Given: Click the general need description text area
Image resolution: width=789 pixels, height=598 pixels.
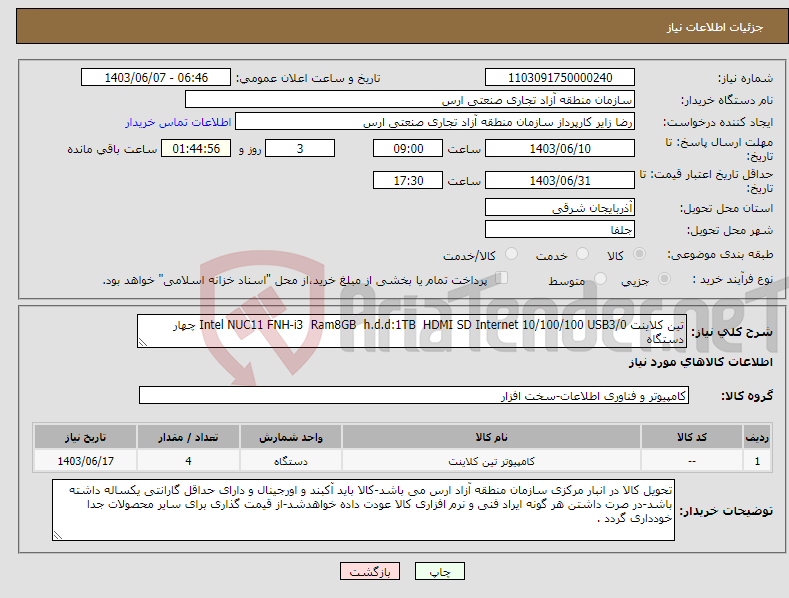Looking at the screenshot, I should click(x=412, y=331).
